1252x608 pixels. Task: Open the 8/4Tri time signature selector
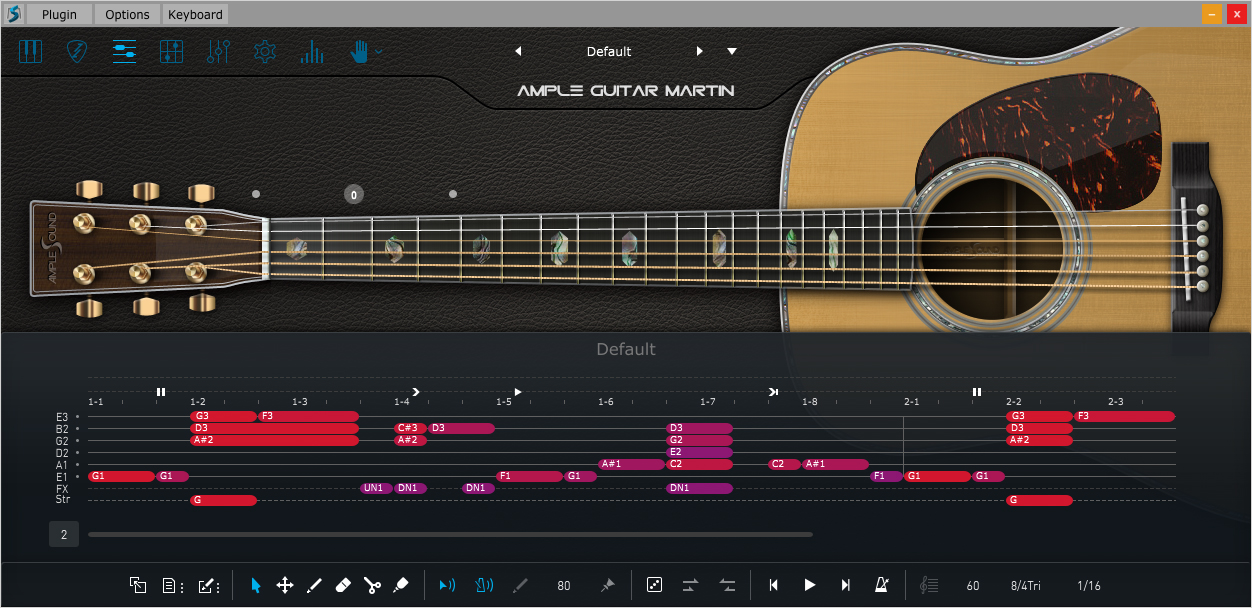(x=1027, y=585)
